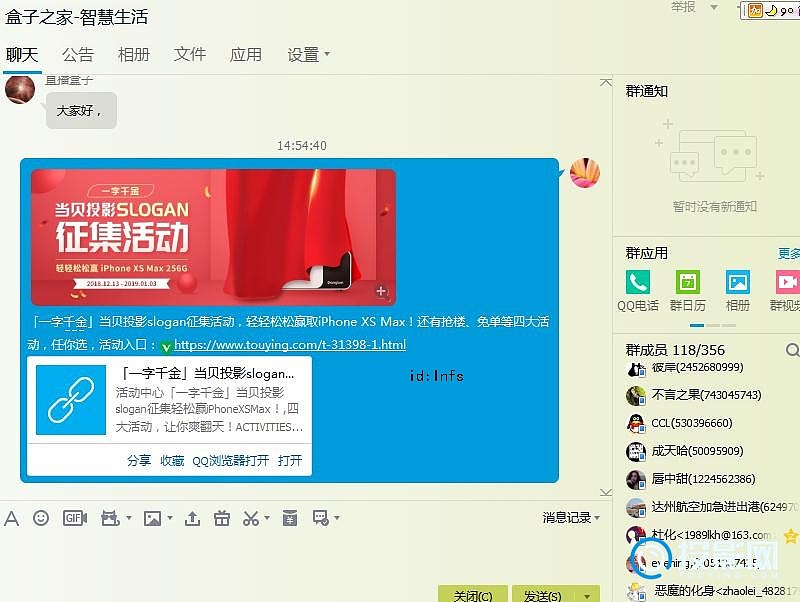
Task: Click 更多 in the 群应用 section
Action: point(789,254)
